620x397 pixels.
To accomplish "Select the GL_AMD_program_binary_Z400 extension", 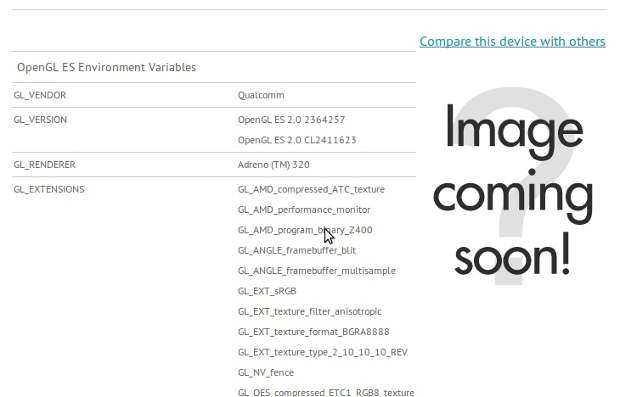I will [305, 230].
